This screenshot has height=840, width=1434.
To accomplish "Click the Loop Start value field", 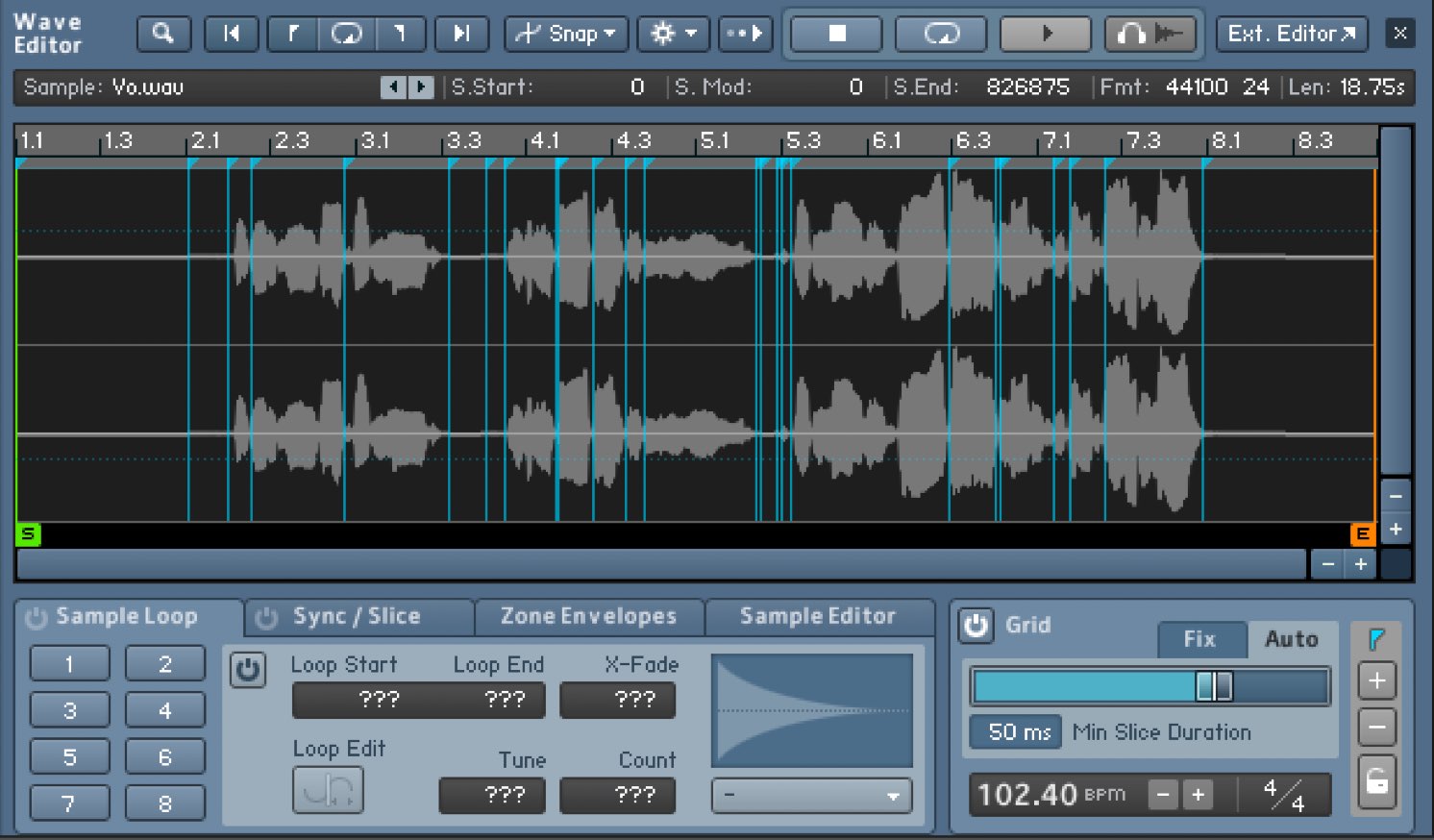I will 356,700.
